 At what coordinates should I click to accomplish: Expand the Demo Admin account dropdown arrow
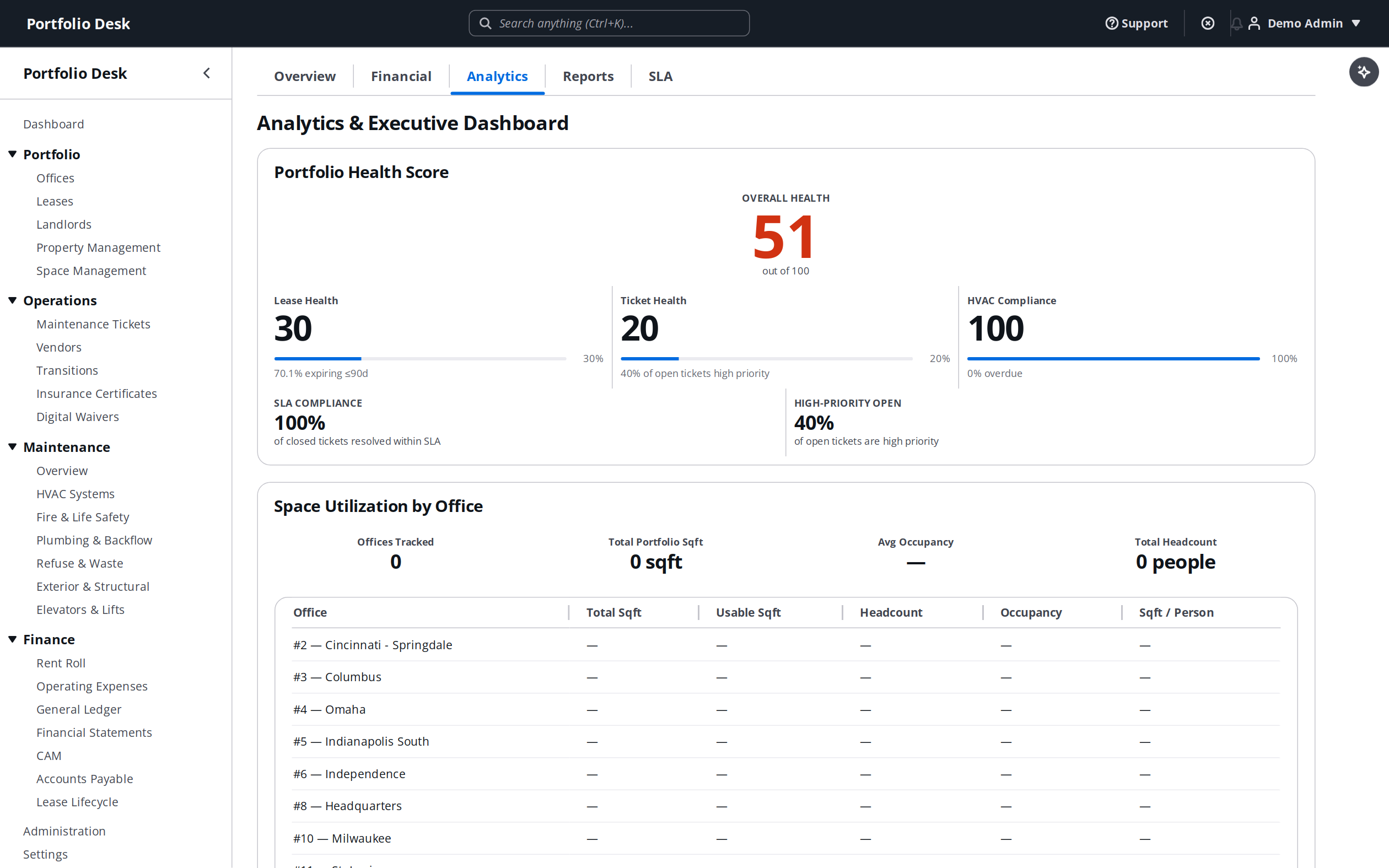click(1356, 23)
